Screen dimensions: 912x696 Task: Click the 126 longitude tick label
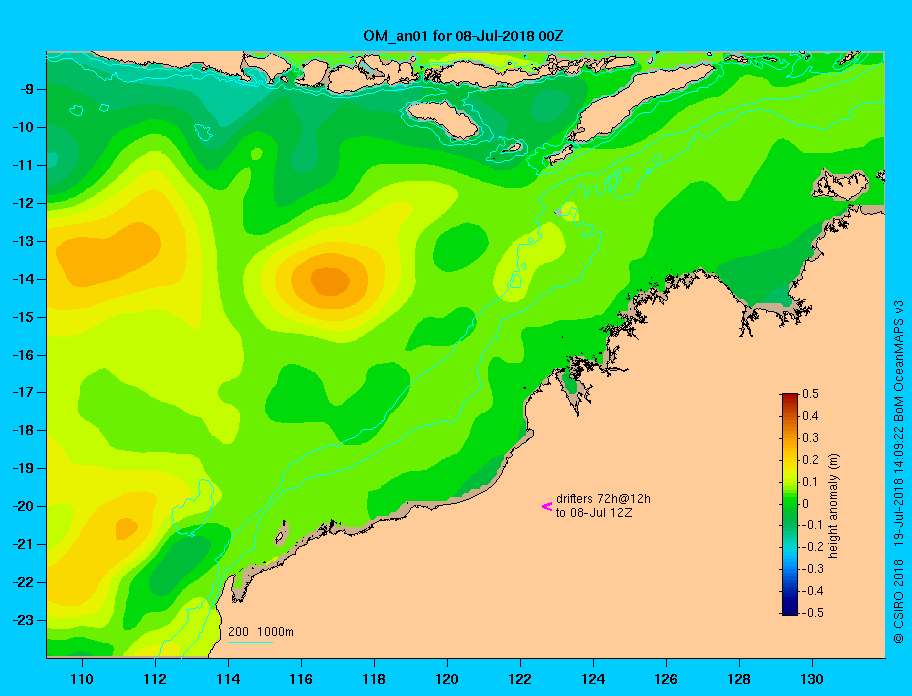[x=666, y=679]
